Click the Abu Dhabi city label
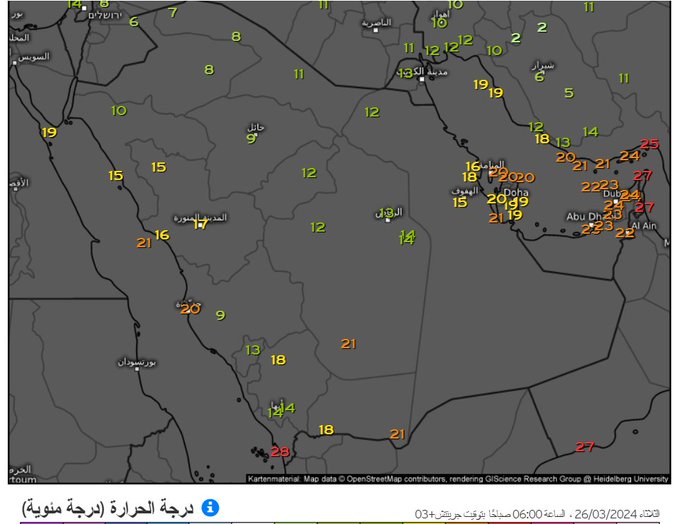 585,216
